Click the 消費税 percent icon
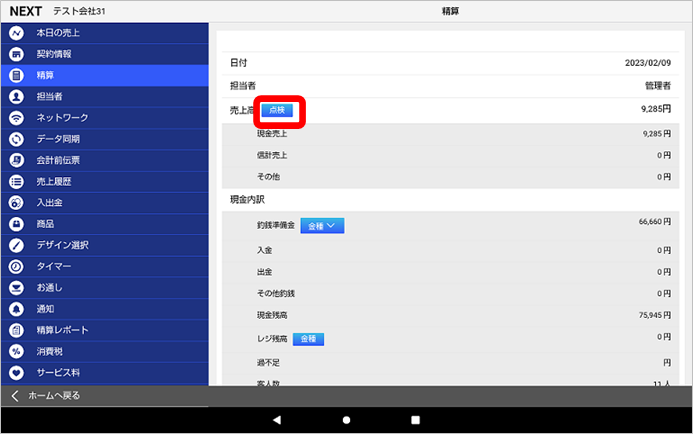 click(x=16, y=351)
